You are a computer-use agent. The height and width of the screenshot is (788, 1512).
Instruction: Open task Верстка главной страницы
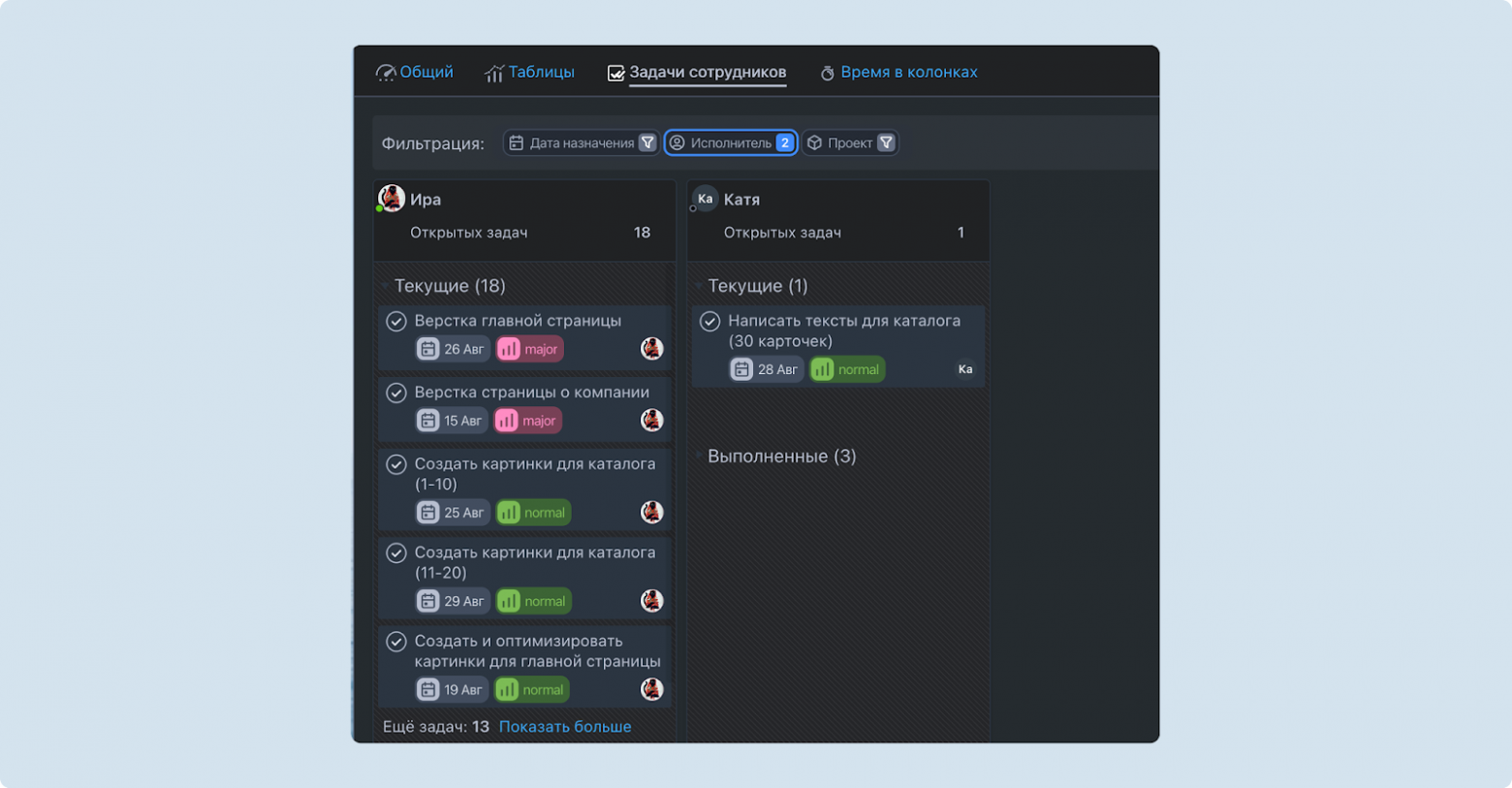[518, 321]
